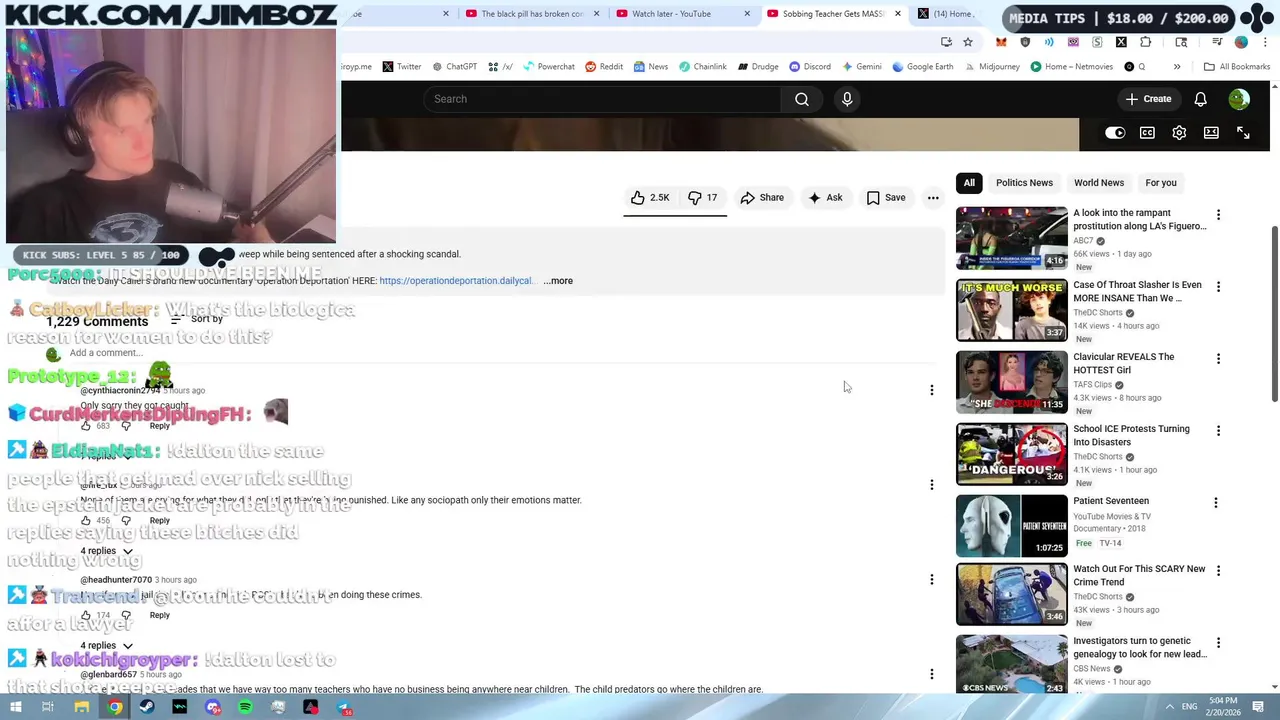
Task: Select the World News chip
Action: pyautogui.click(x=1099, y=183)
